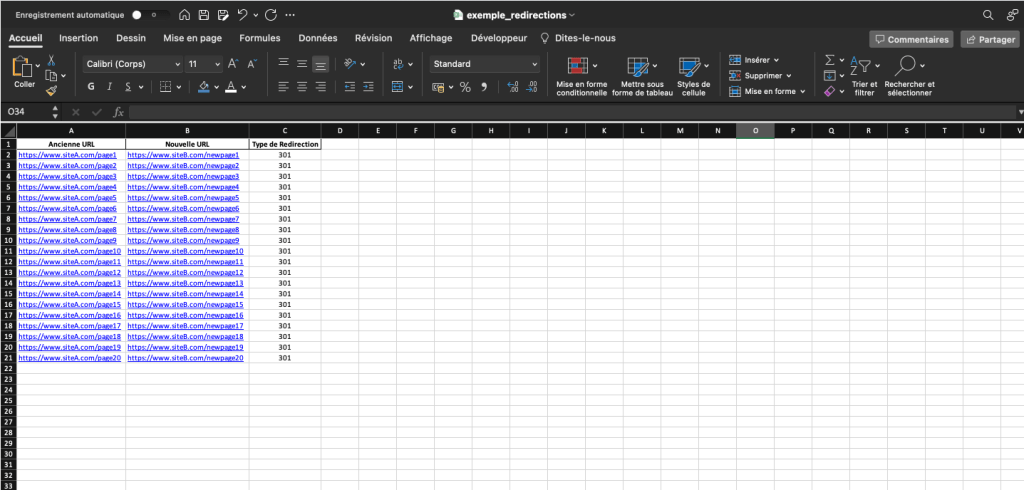
Task: Toggle bold with the G button
Action: [x=91, y=87]
